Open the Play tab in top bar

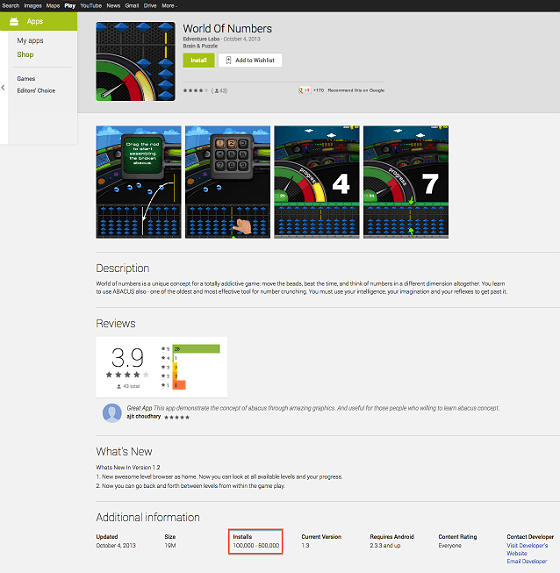(70, 5)
